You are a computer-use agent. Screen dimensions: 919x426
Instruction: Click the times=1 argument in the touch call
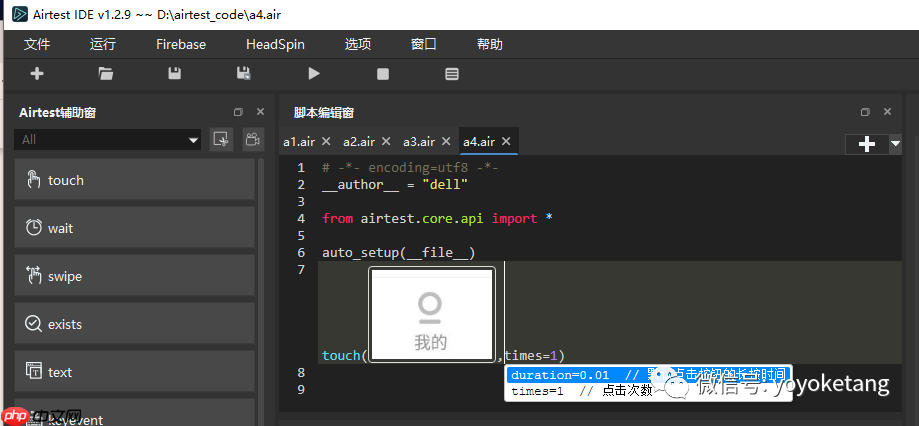[531, 356]
